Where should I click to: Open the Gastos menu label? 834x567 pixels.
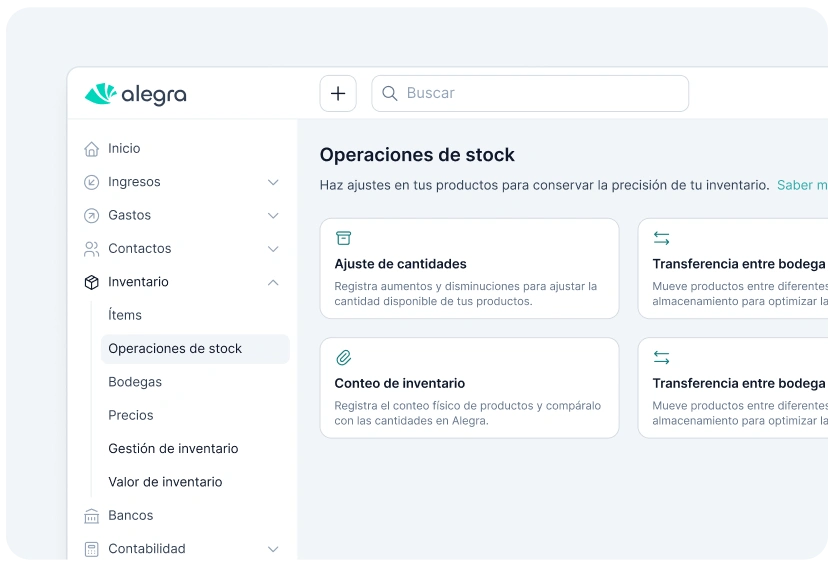click(x=129, y=215)
